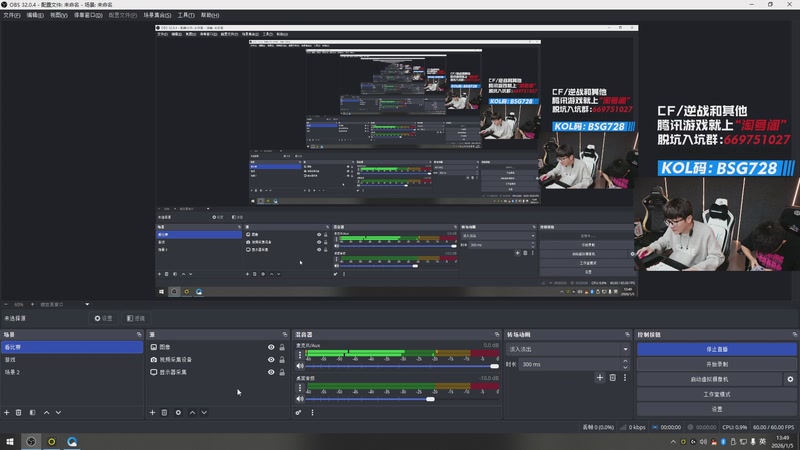The width and height of the screenshot is (800, 450).
Task: Open the 视图(V) menu
Action: (x=59, y=15)
